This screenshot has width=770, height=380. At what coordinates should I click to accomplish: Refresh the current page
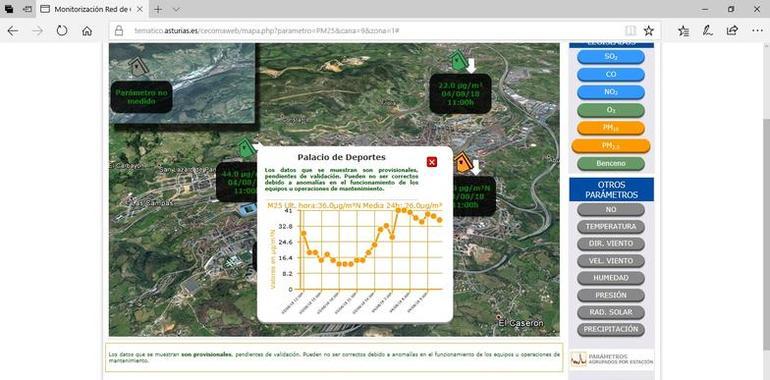pyautogui.click(x=62, y=31)
